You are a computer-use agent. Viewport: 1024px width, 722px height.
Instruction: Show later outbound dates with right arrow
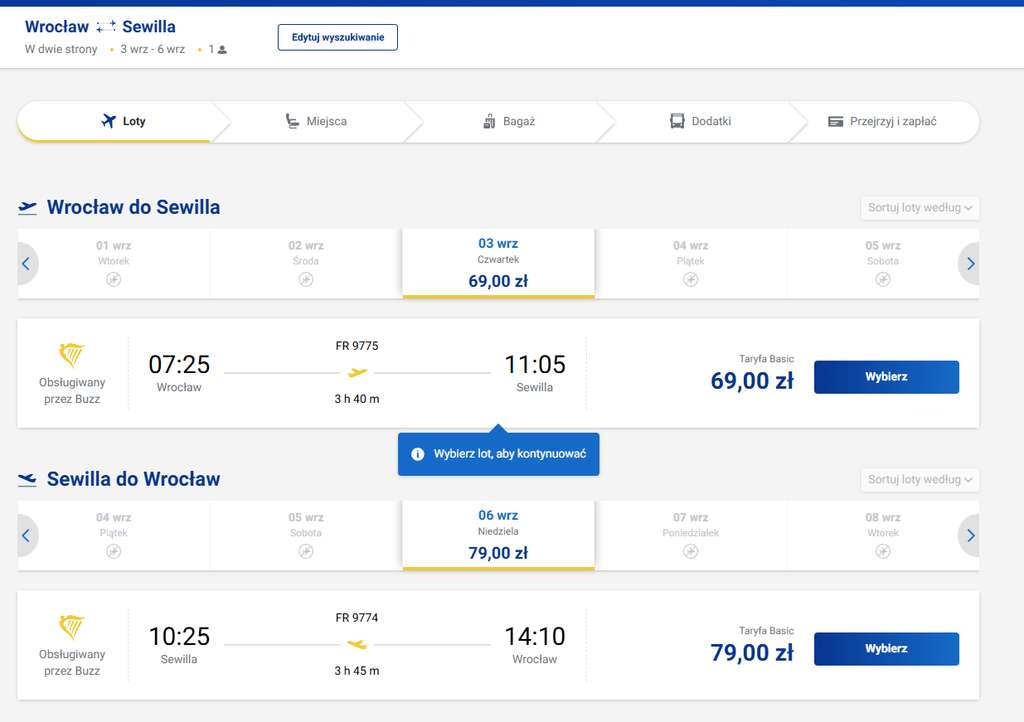[970, 264]
